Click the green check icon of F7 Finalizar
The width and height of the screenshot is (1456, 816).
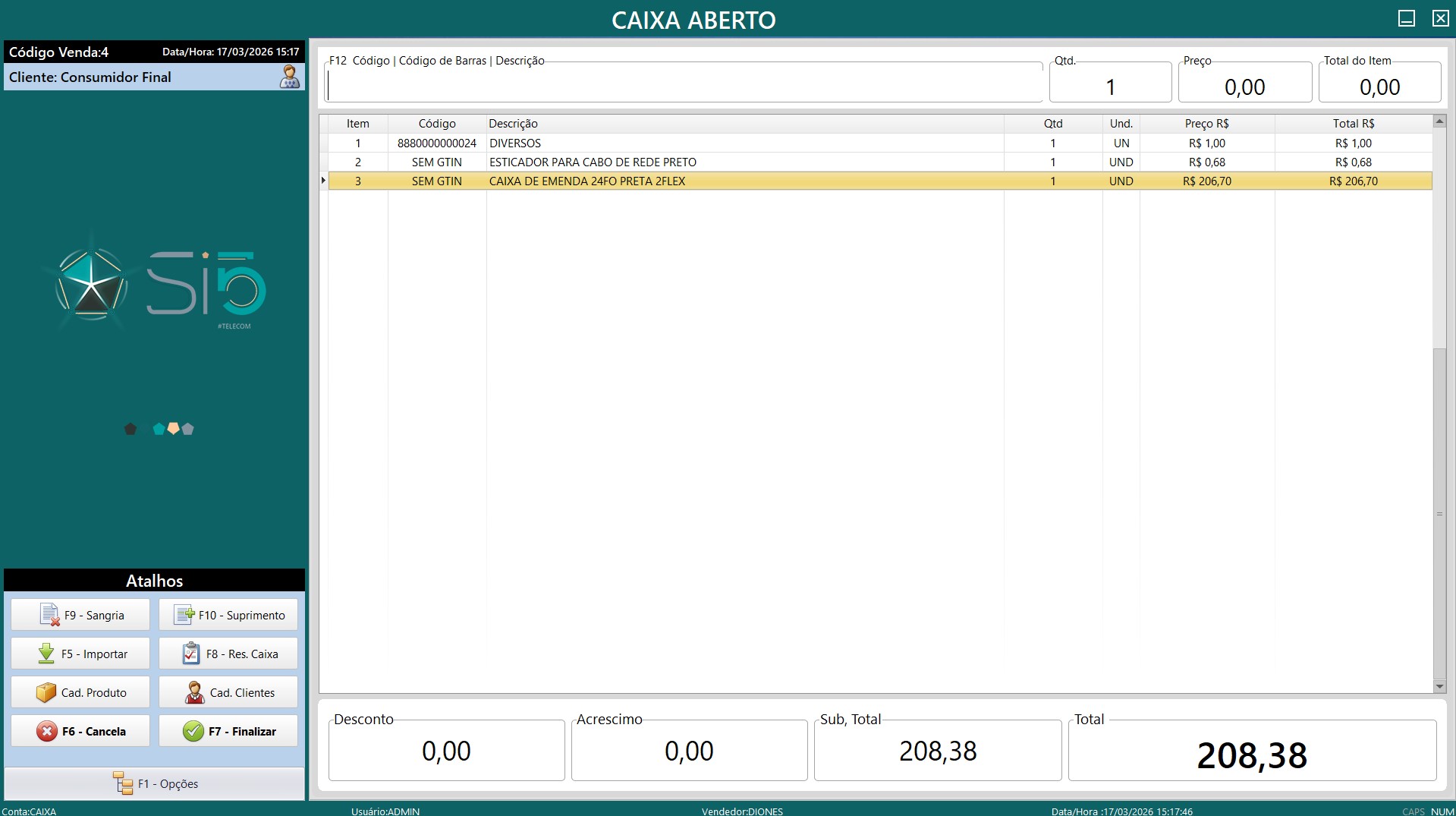point(193,731)
